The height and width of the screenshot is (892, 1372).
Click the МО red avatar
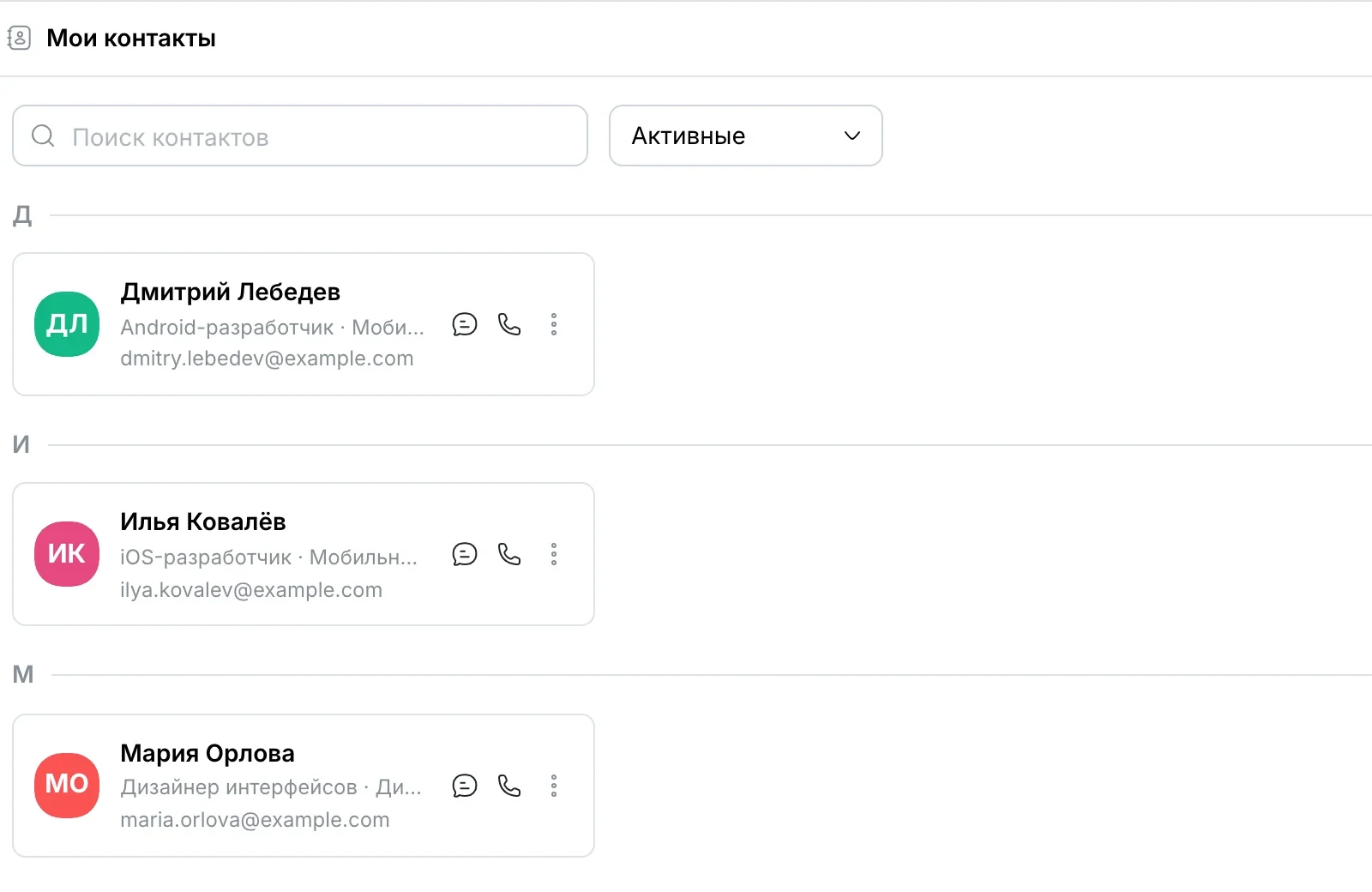(x=67, y=786)
